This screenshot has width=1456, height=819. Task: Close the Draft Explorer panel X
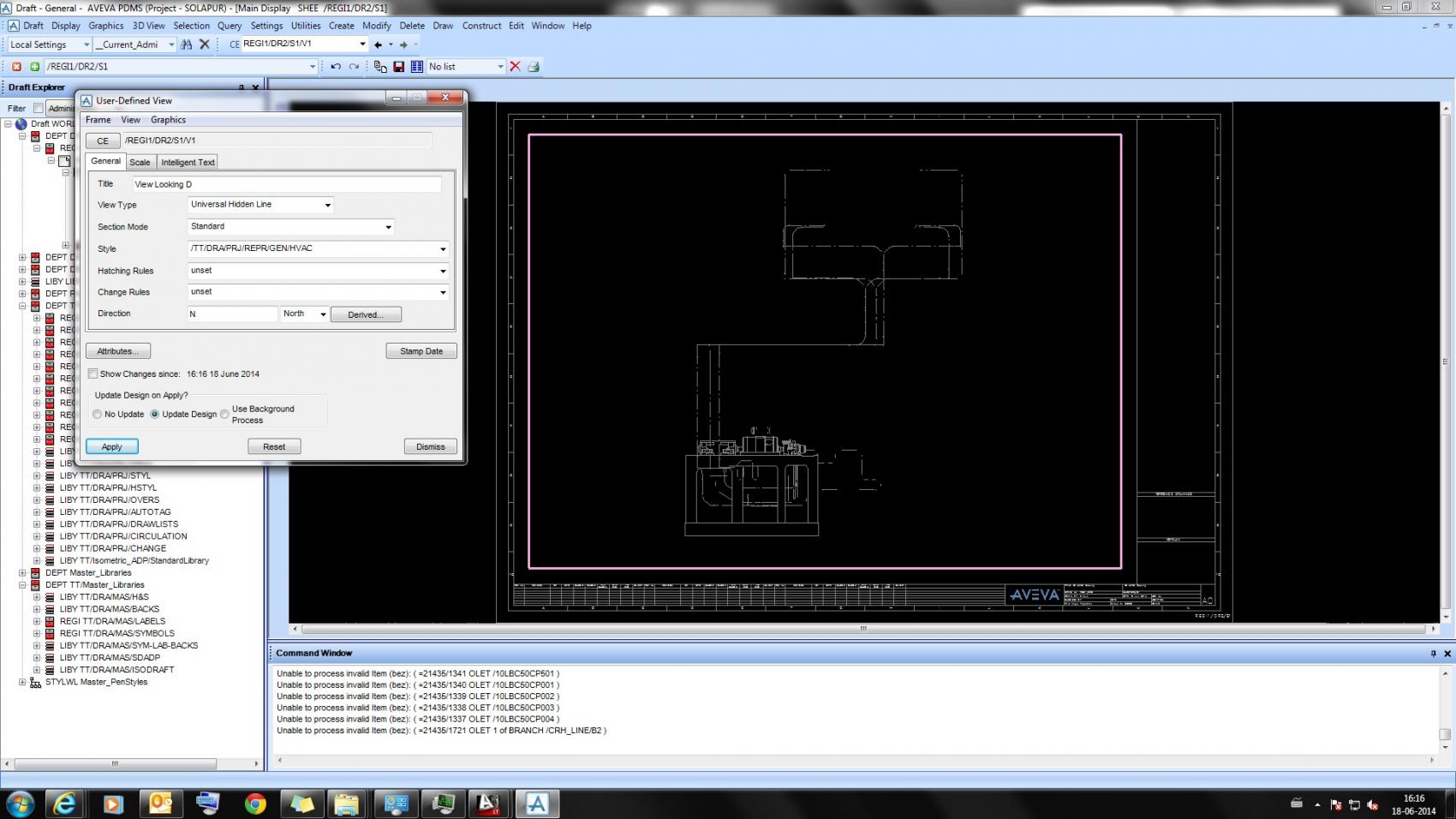(x=255, y=87)
